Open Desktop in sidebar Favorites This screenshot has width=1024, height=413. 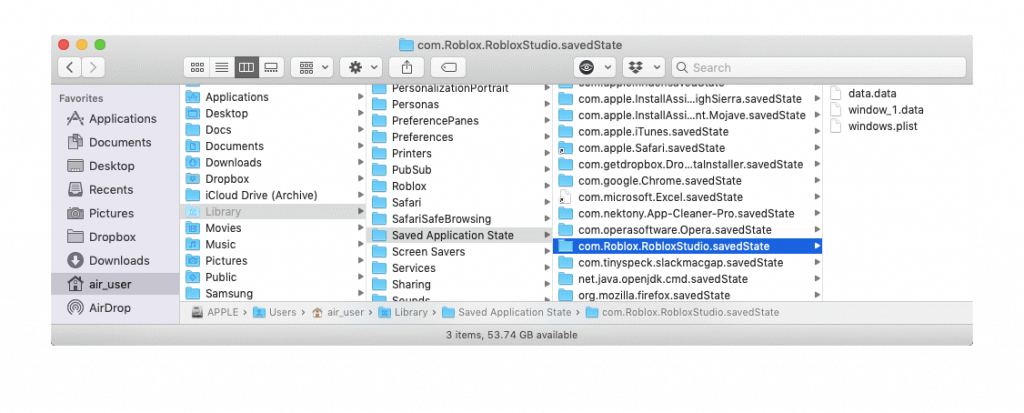click(x=115, y=166)
